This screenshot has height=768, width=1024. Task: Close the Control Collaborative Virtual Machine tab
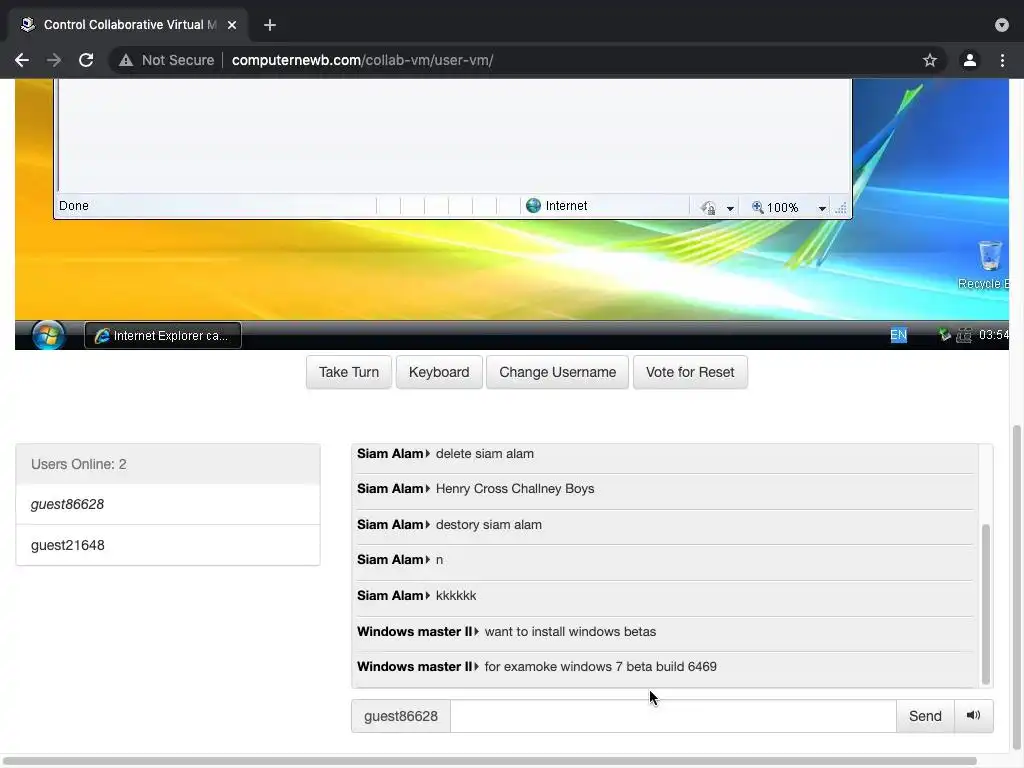pyautogui.click(x=232, y=25)
